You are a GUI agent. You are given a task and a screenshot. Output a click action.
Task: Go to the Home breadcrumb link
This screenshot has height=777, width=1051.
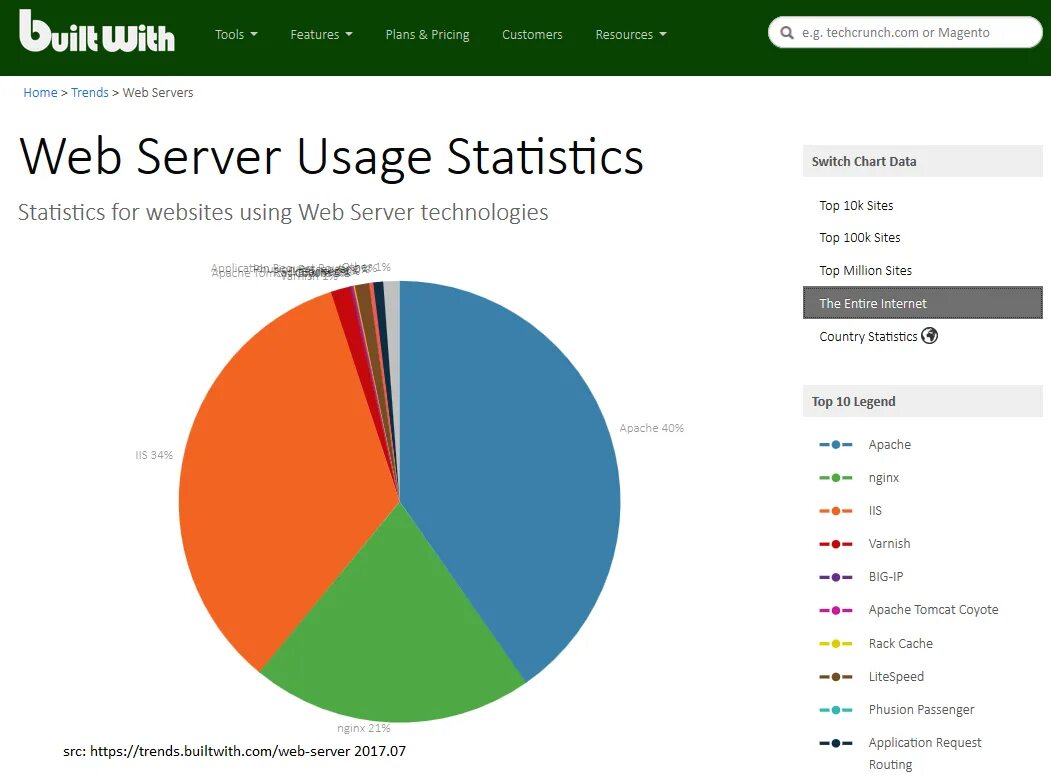click(x=40, y=93)
